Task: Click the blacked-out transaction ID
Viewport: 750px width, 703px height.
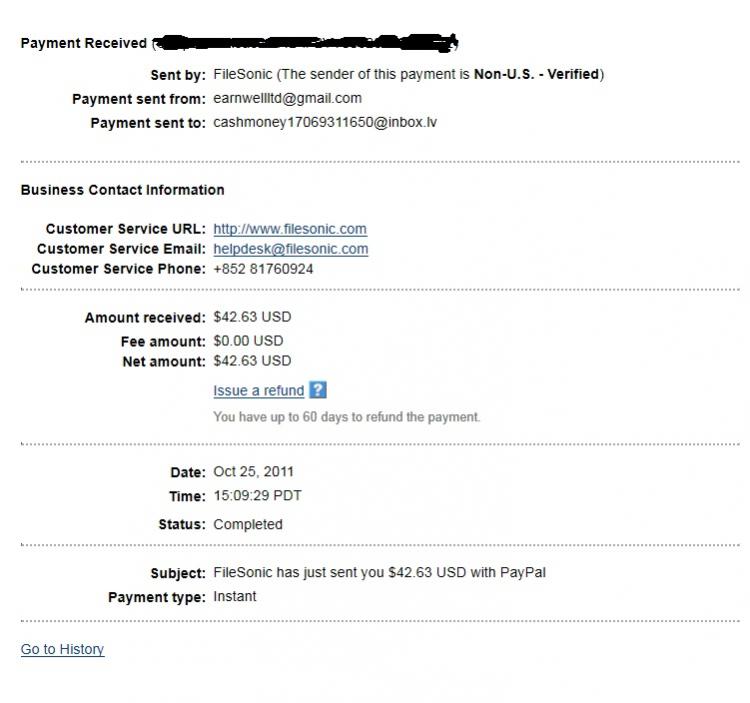Action: [x=305, y=43]
